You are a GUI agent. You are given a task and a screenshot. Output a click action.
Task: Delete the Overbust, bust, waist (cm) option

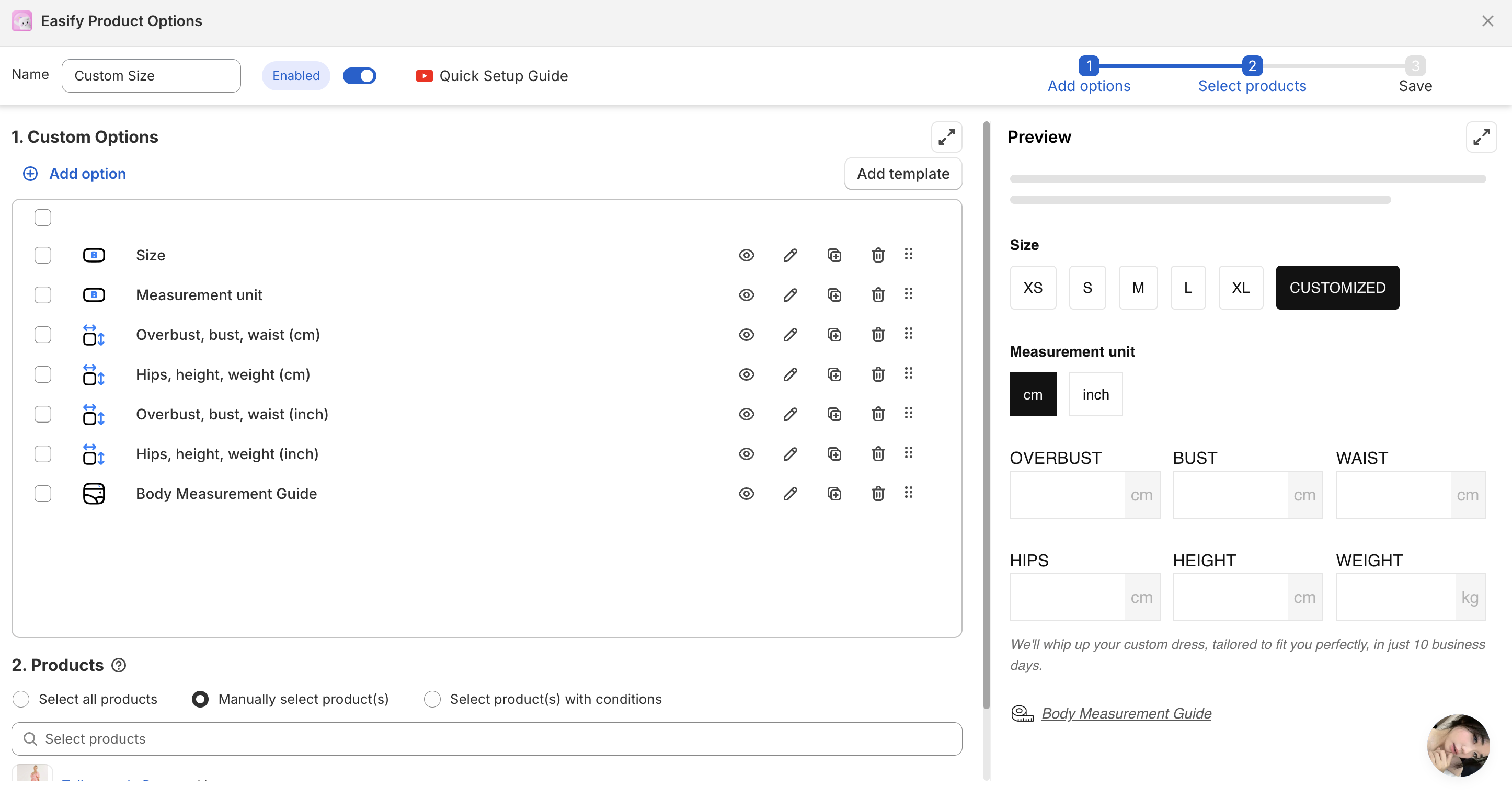pos(877,335)
